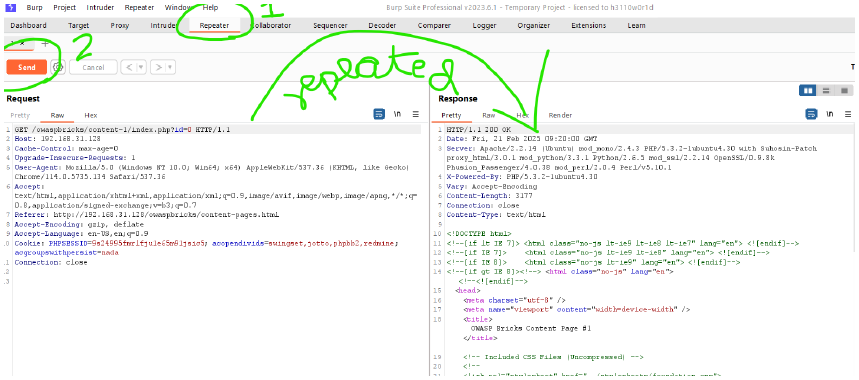Switch to the Dashboard tab
The width and height of the screenshot is (859, 380).
pos(28,26)
